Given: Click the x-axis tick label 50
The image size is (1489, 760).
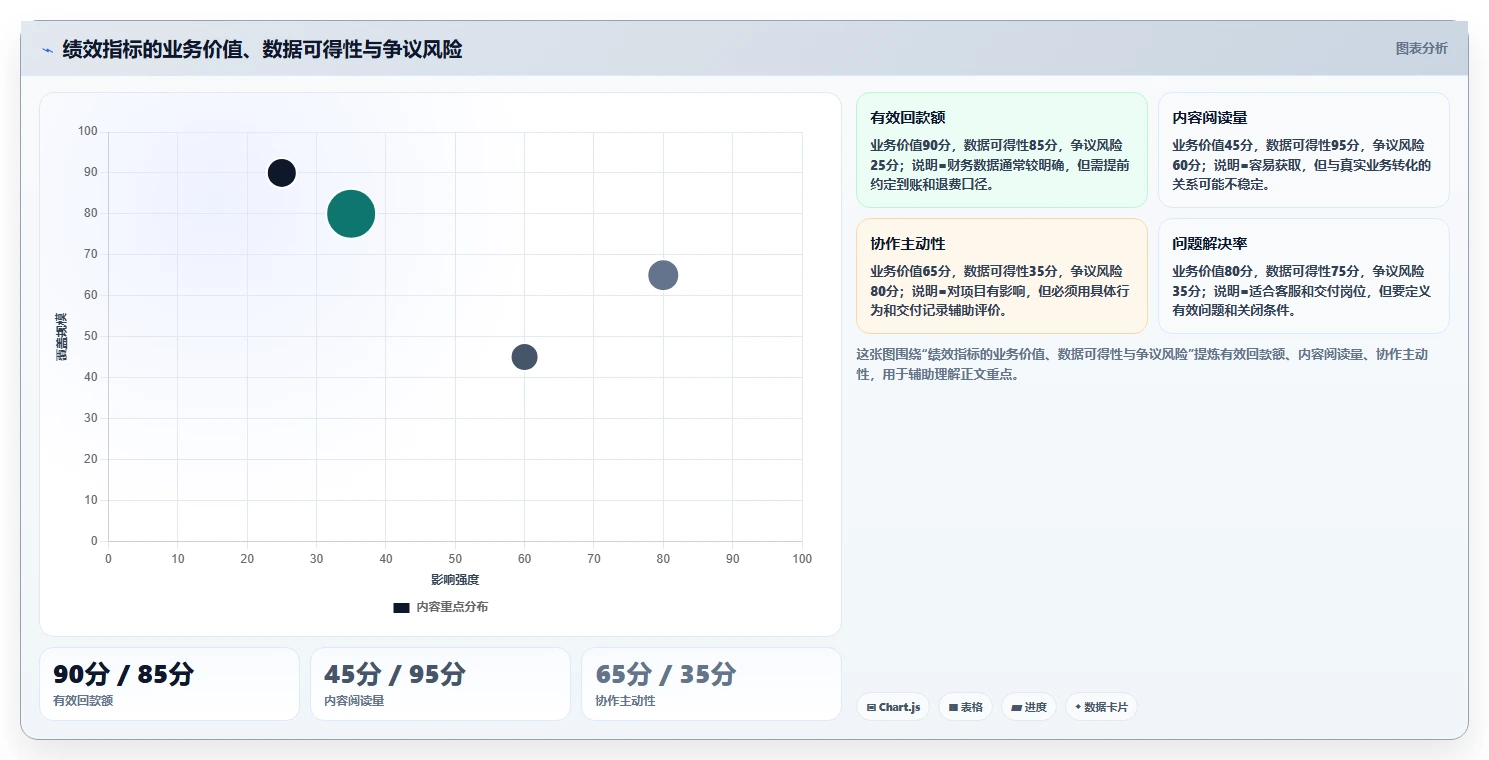Looking at the screenshot, I should pyautogui.click(x=455, y=559).
